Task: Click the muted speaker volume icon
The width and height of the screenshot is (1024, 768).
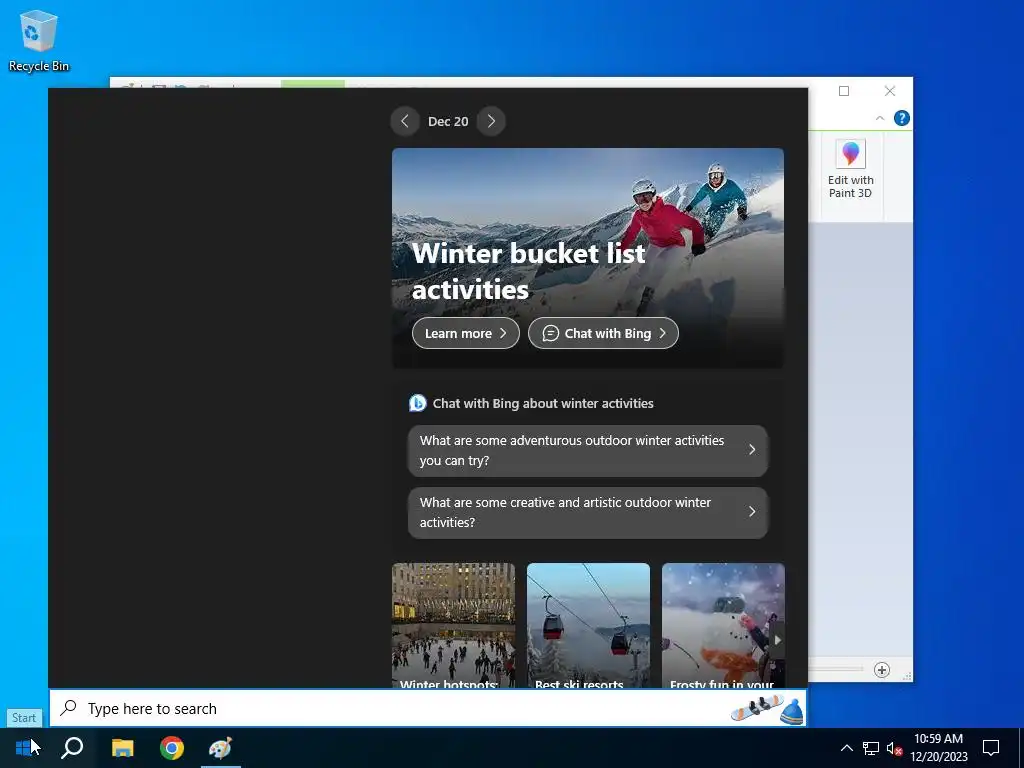Action: (x=894, y=748)
